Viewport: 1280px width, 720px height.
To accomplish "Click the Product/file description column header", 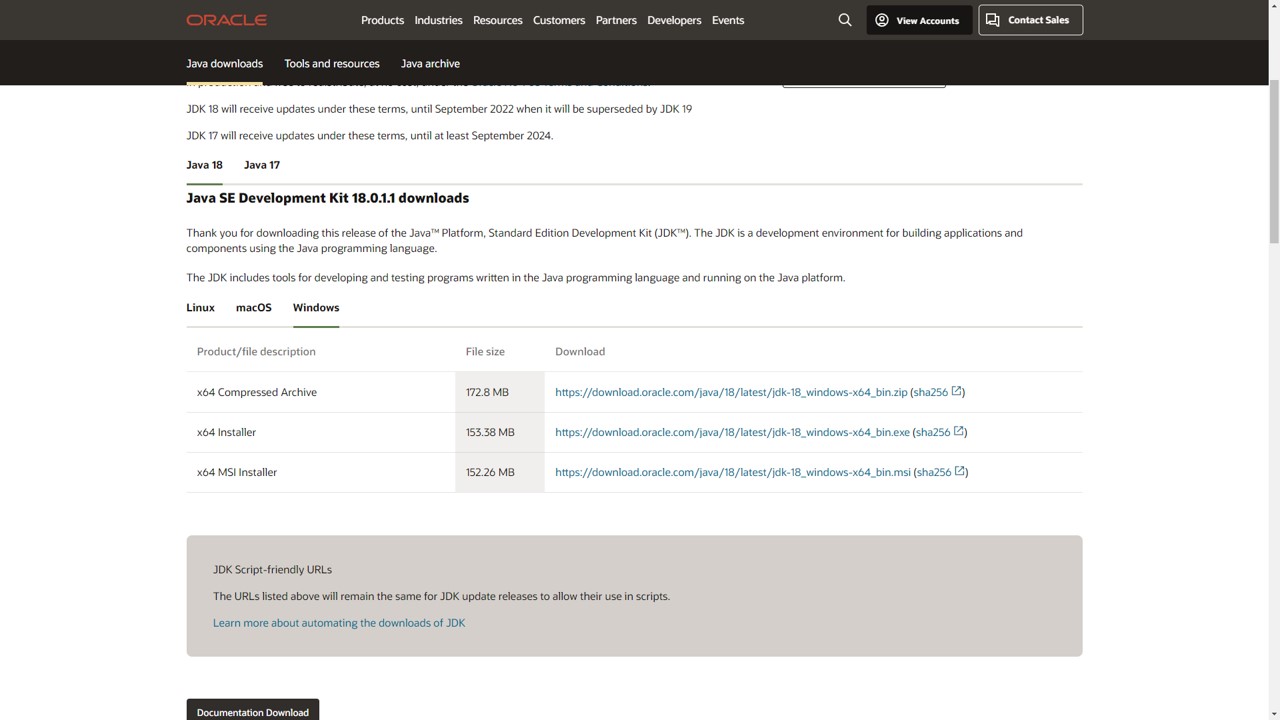I will point(256,351).
